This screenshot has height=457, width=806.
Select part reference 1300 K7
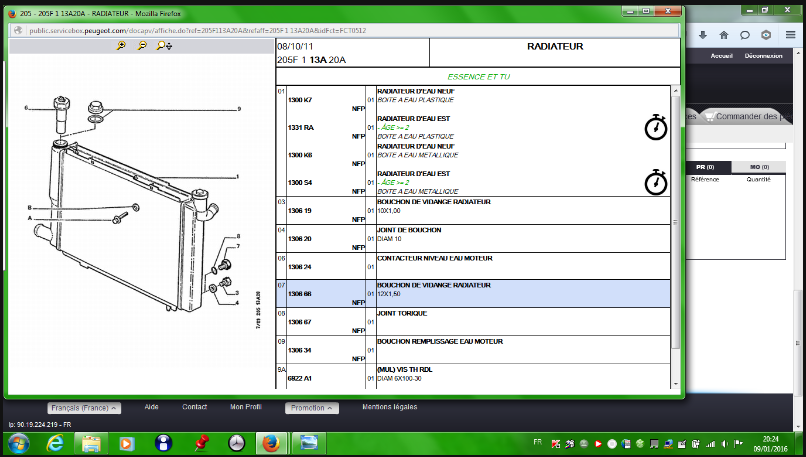click(300, 100)
